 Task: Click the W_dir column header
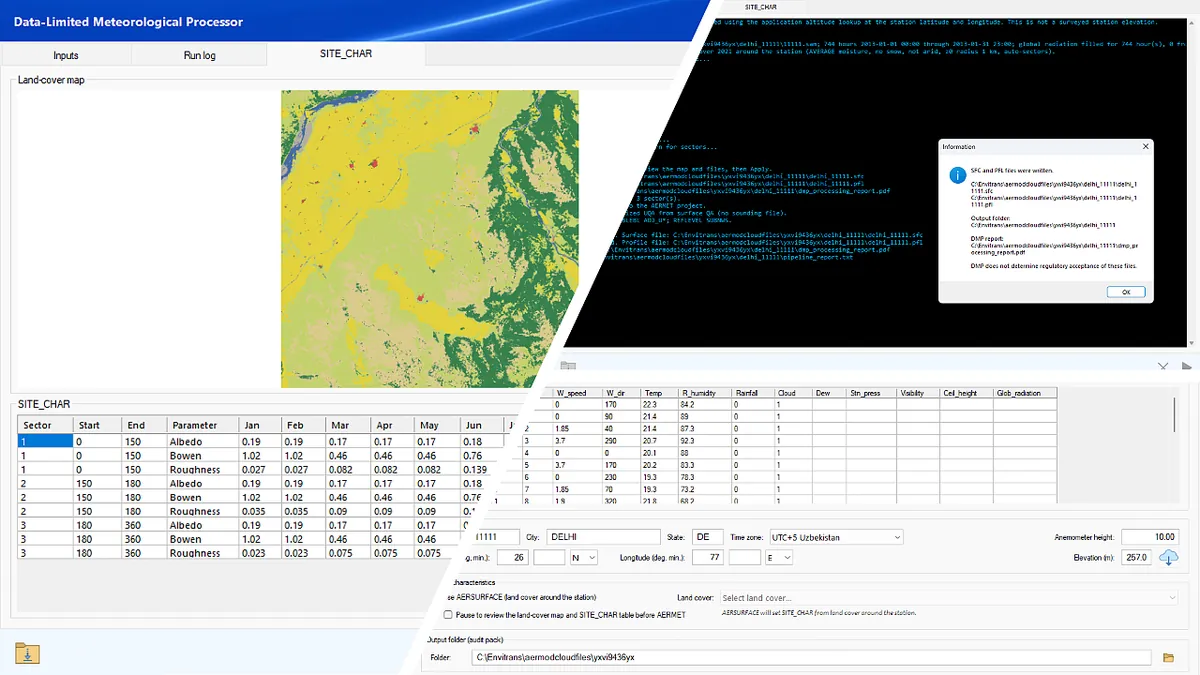621,393
